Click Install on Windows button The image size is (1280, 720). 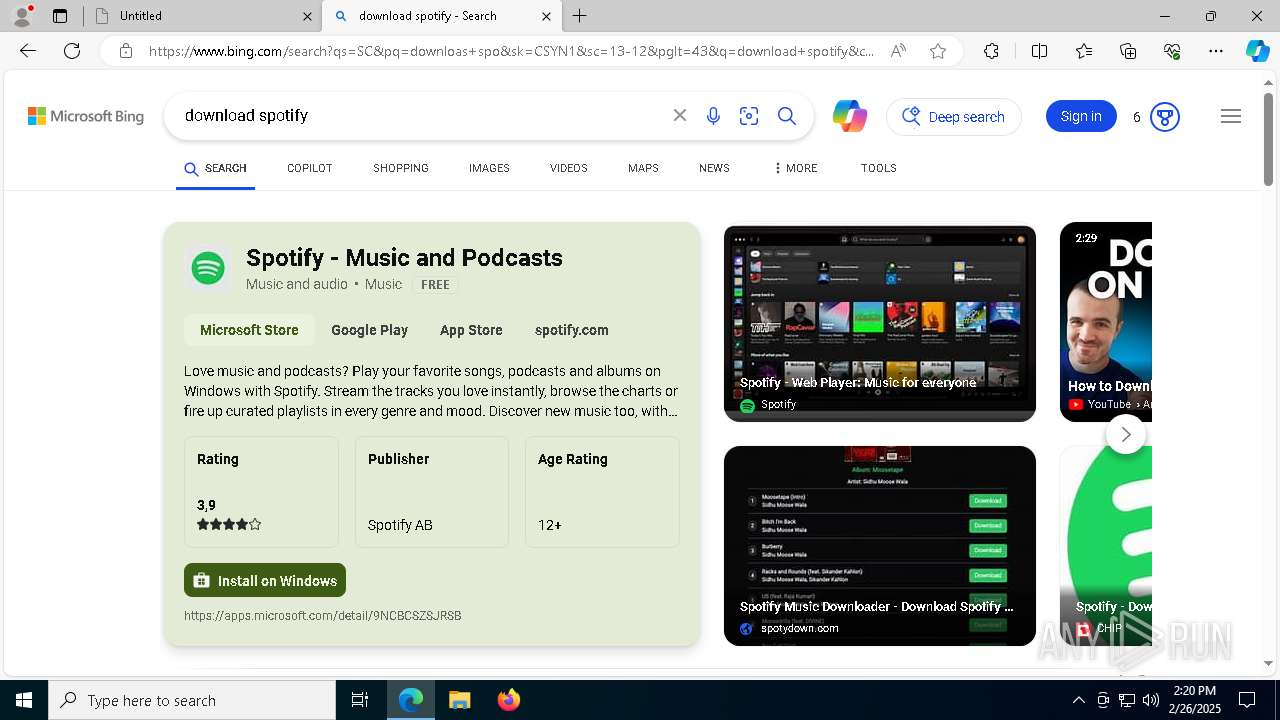[265, 580]
